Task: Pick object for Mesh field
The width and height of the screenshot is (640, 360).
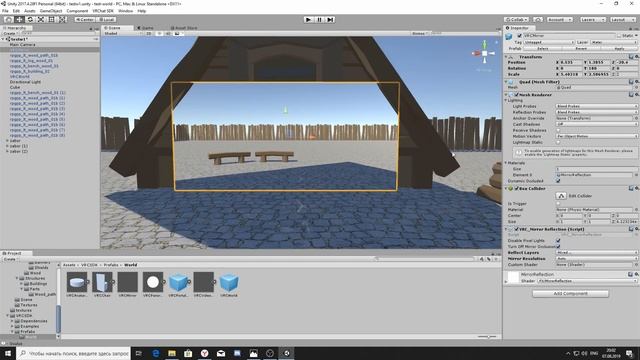Action: tap(636, 87)
